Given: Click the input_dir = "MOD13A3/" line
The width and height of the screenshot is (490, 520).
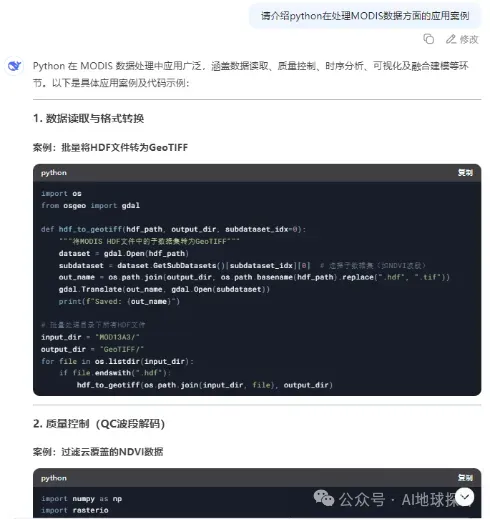Looking at the screenshot, I should point(90,337).
